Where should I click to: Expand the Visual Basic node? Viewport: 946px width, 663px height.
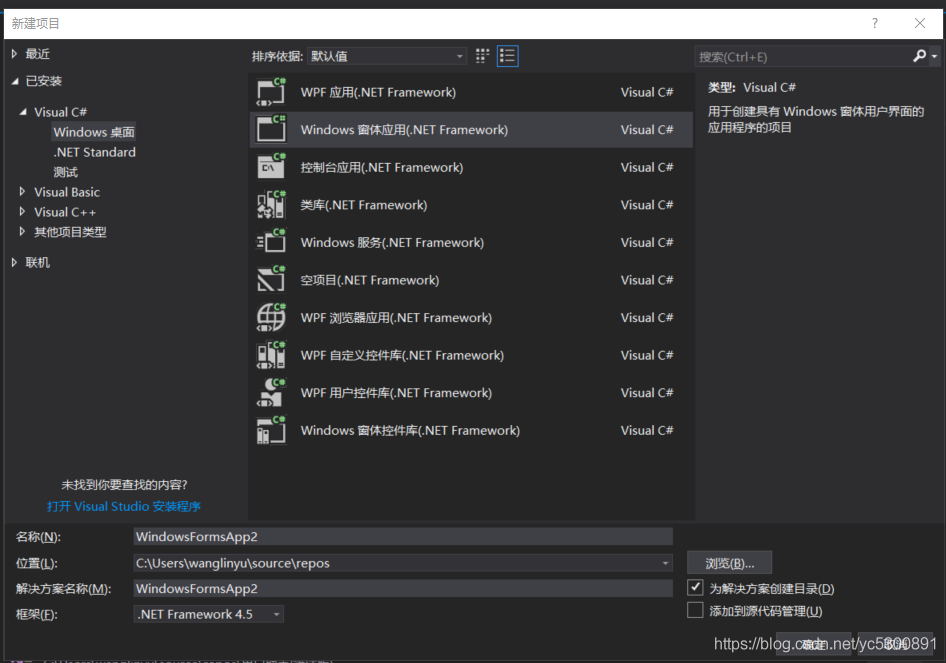pos(22,191)
